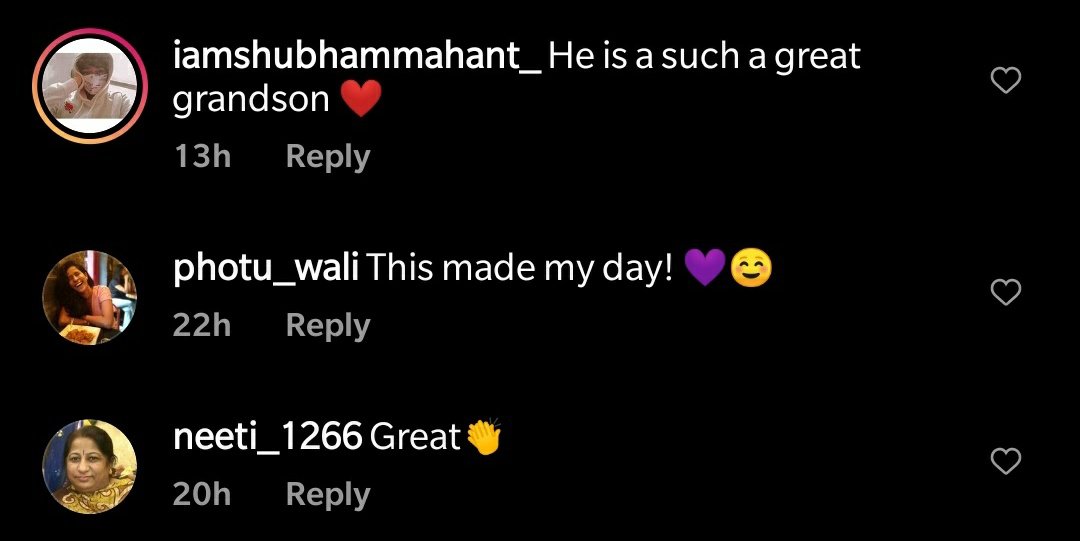The image size is (1080, 541).
Task: Open iamshubhammahant_'s story from ringed avatar
Action: 90,86
